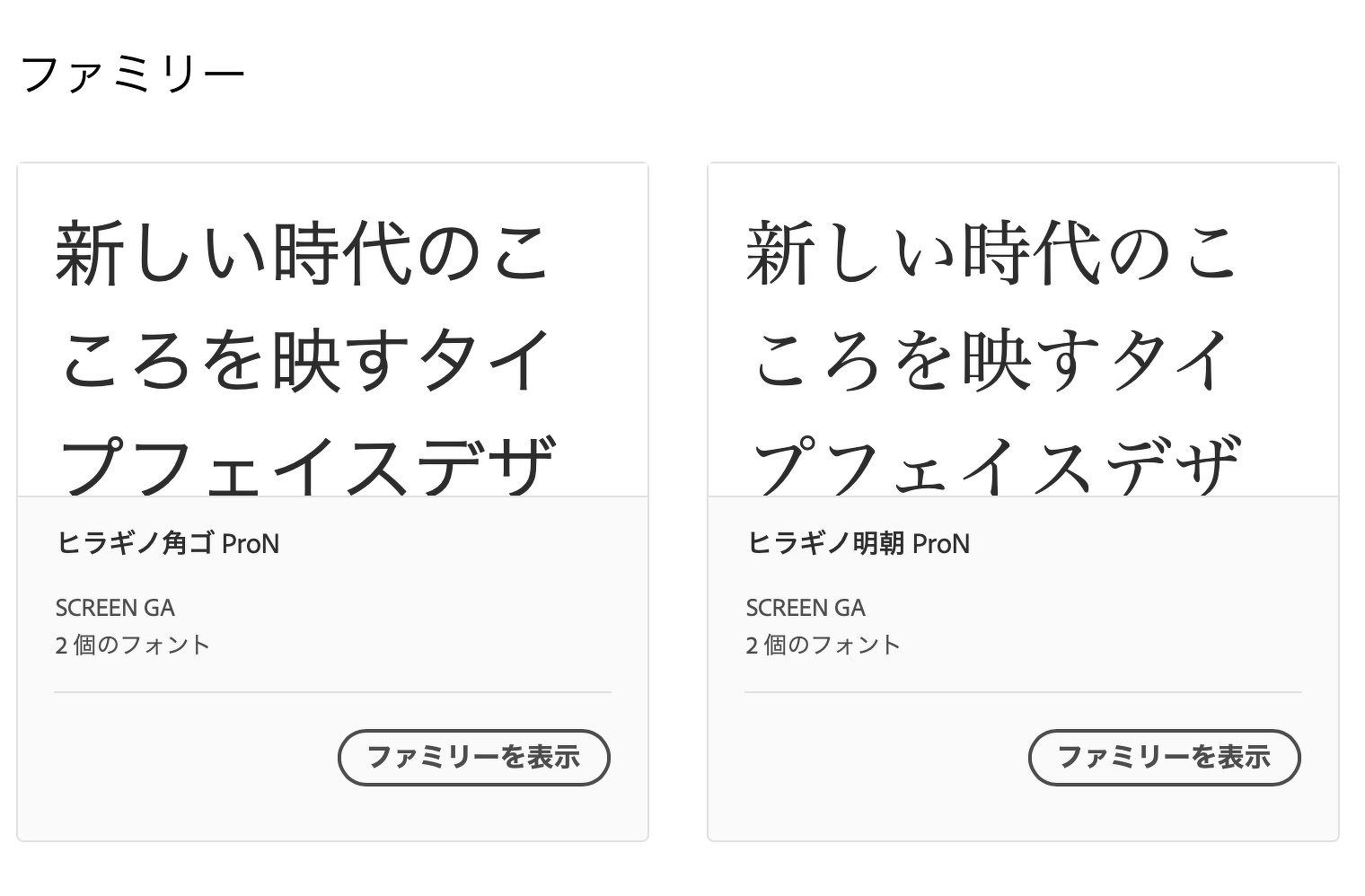Click 2 個のフォント under ヒラギノ角ゴ ProN
This screenshot has width=1365, height=896.
coord(132,645)
